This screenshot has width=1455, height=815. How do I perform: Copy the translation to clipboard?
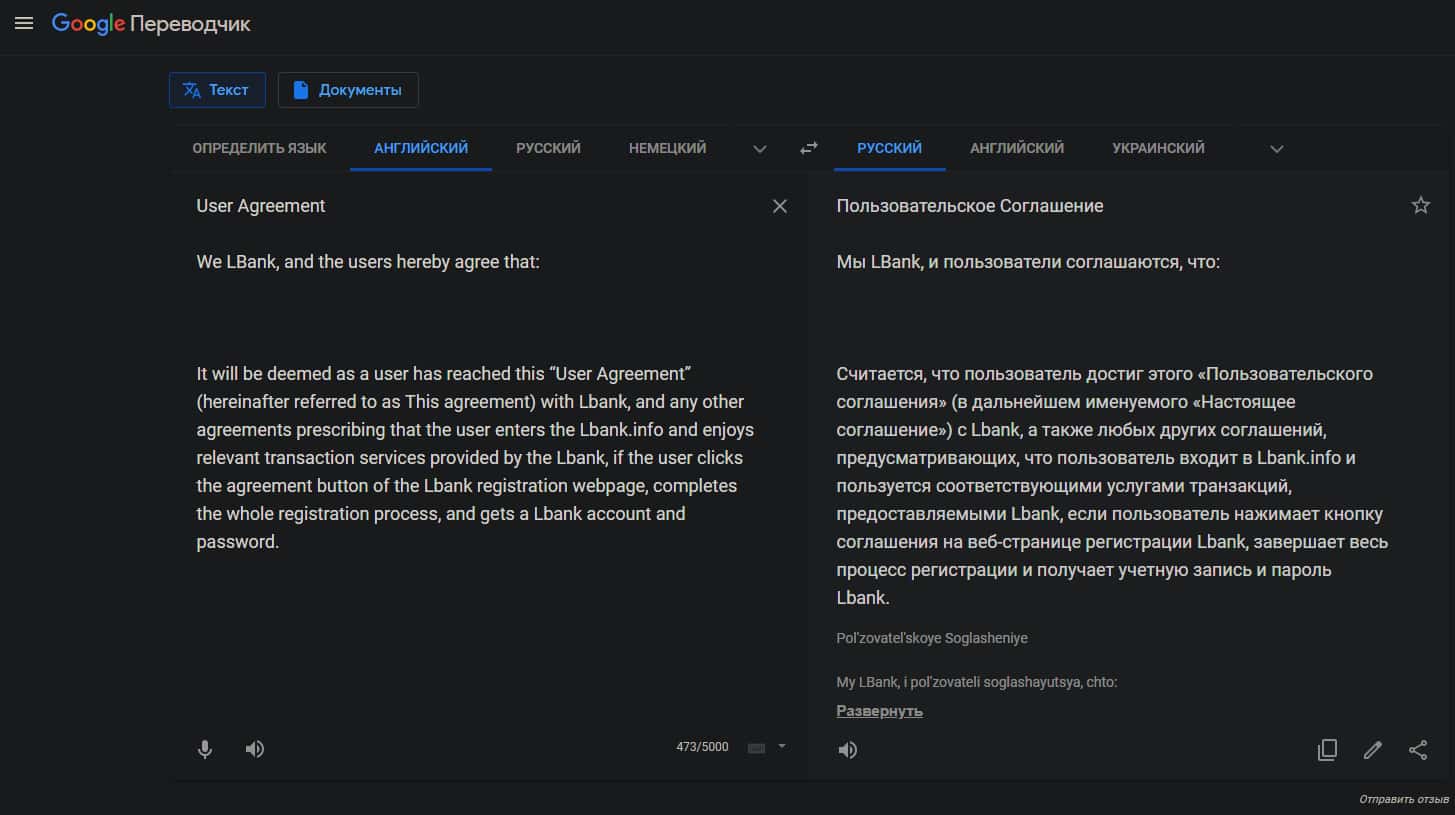pos(1327,750)
